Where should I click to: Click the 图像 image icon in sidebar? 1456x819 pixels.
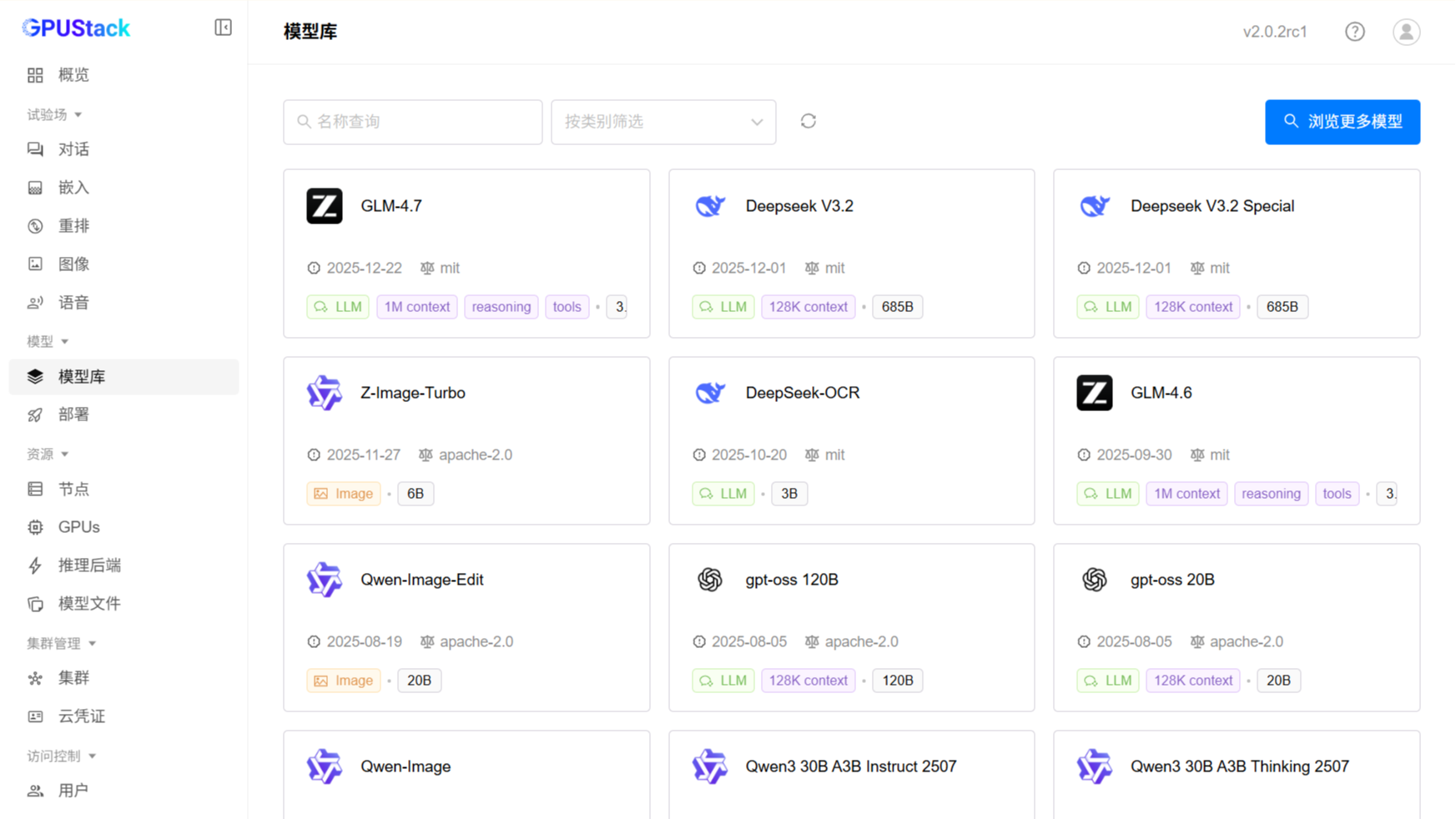(35, 264)
